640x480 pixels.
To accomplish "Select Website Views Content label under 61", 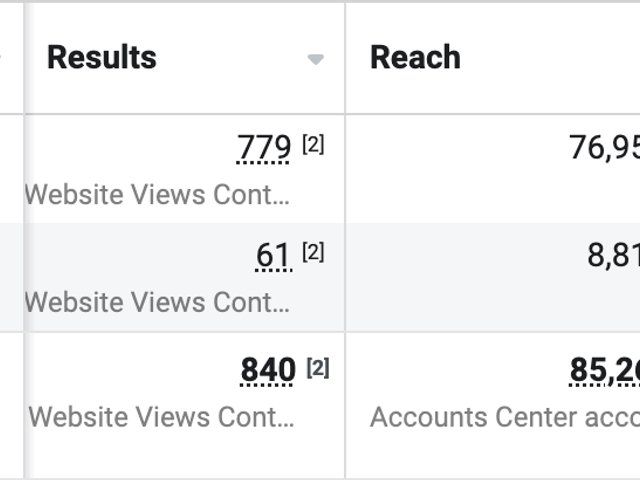I will 157,302.
